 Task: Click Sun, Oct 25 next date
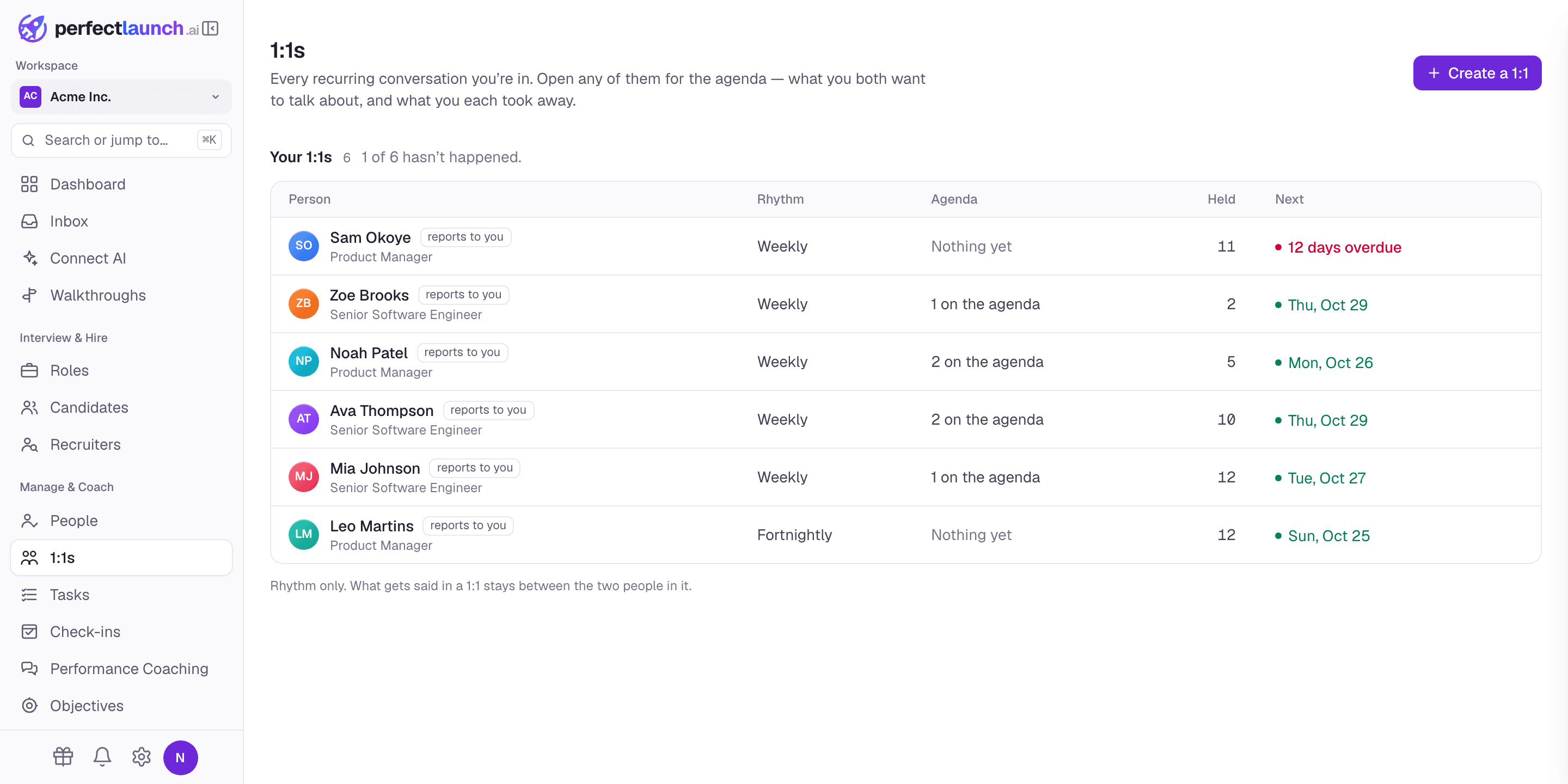coord(1322,536)
